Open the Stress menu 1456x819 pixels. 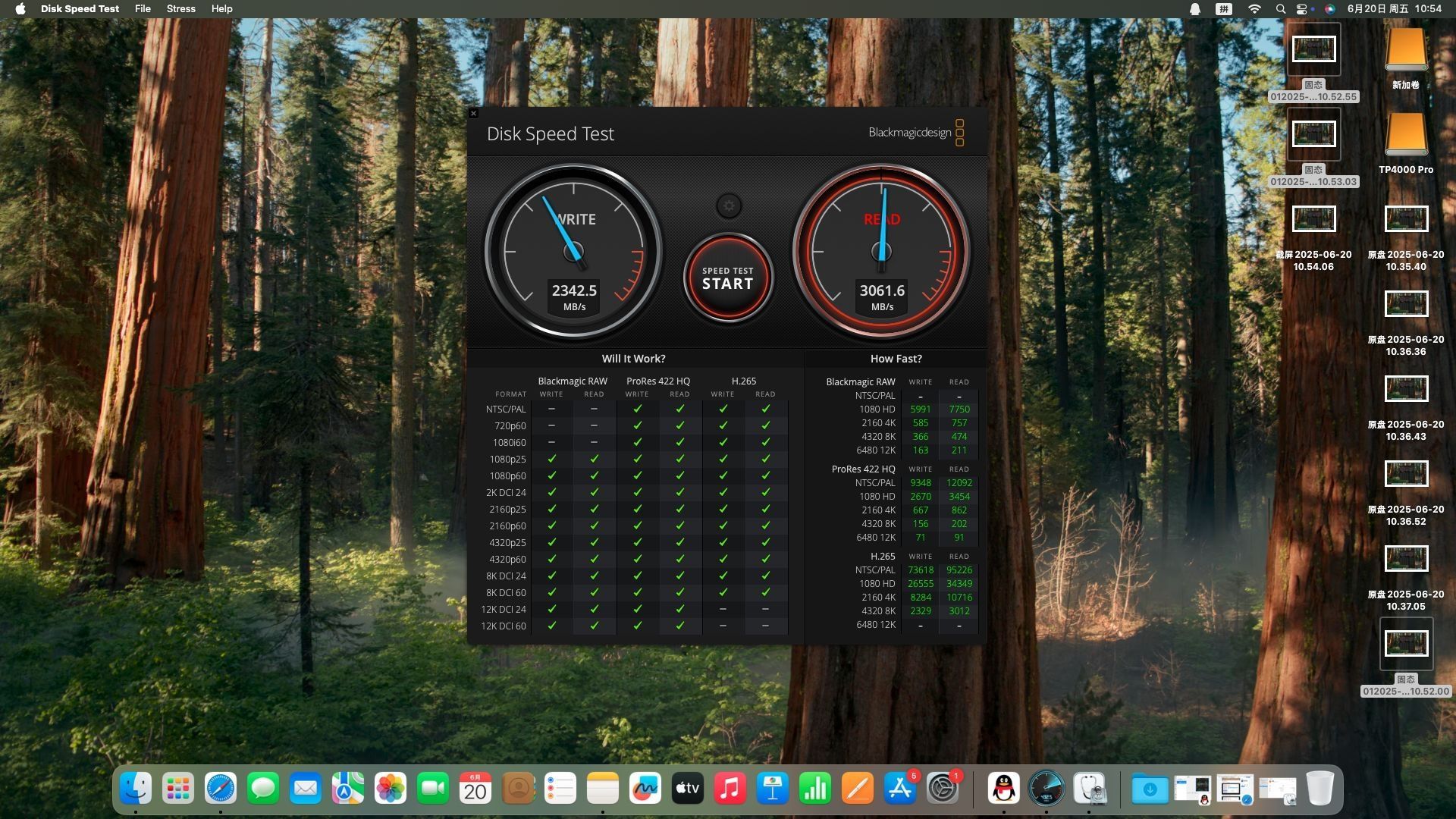click(x=180, y=8)
